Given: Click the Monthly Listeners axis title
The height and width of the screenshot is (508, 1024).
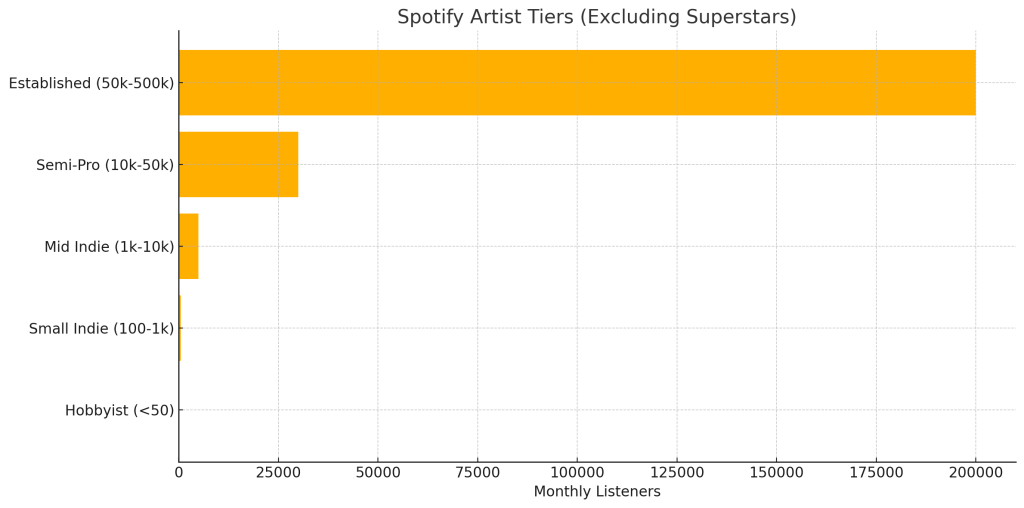Looking at the screenshot, I should click(x=597, y=492).
